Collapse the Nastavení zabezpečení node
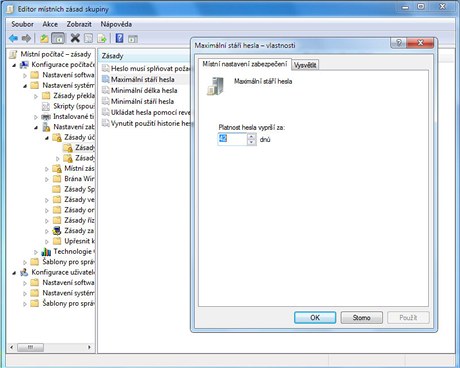Viewport: 460px width, 368px height. 36,127
